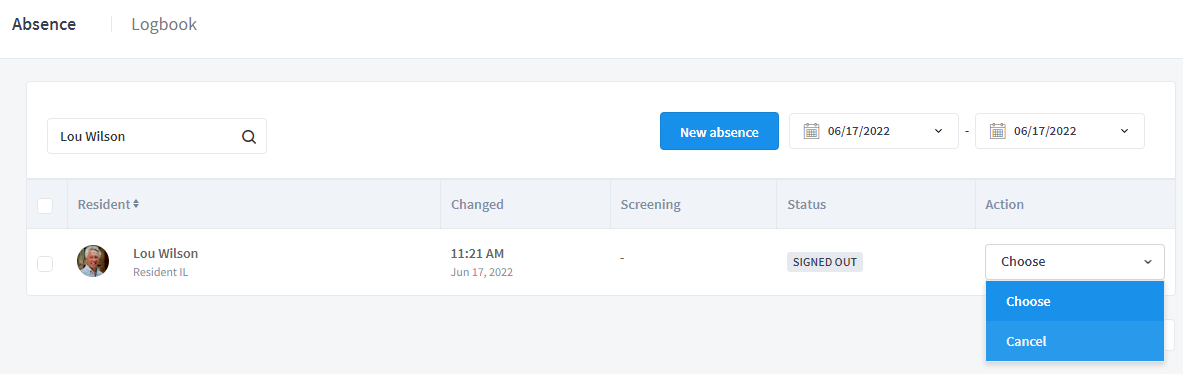
Task: Tick the select-all checkbox in table header
Action: 45,205
